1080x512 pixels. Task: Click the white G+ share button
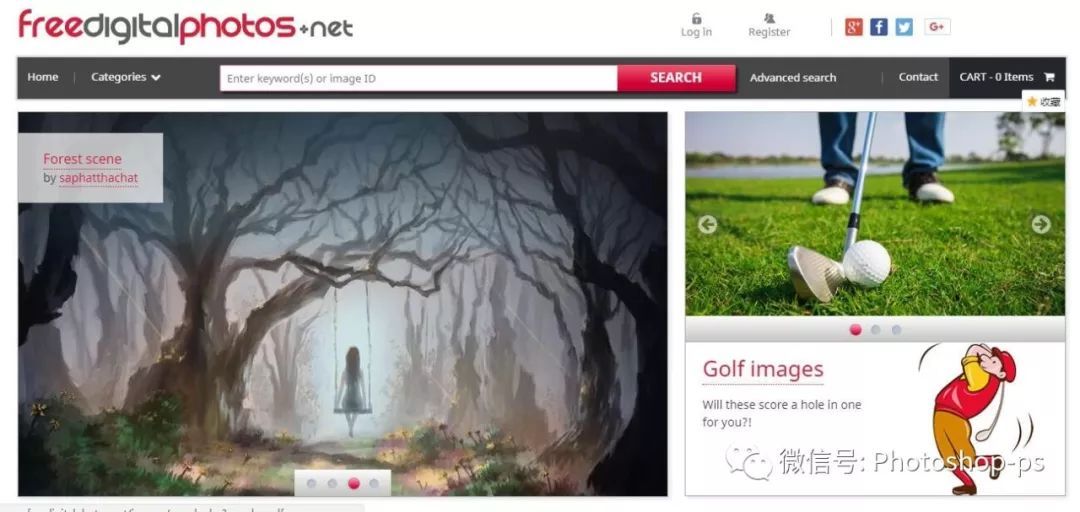pyautogui.click(x=937, y=27)
